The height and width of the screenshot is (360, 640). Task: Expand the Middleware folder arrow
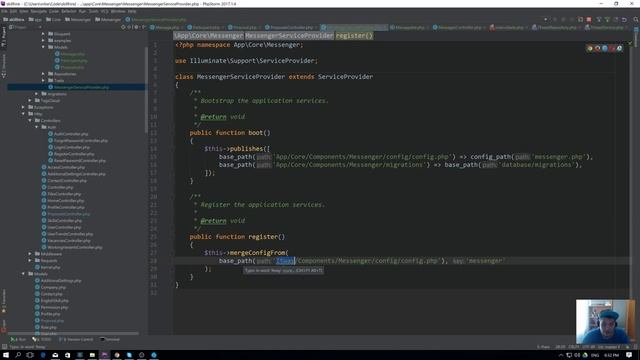click(x=30, y=254)
